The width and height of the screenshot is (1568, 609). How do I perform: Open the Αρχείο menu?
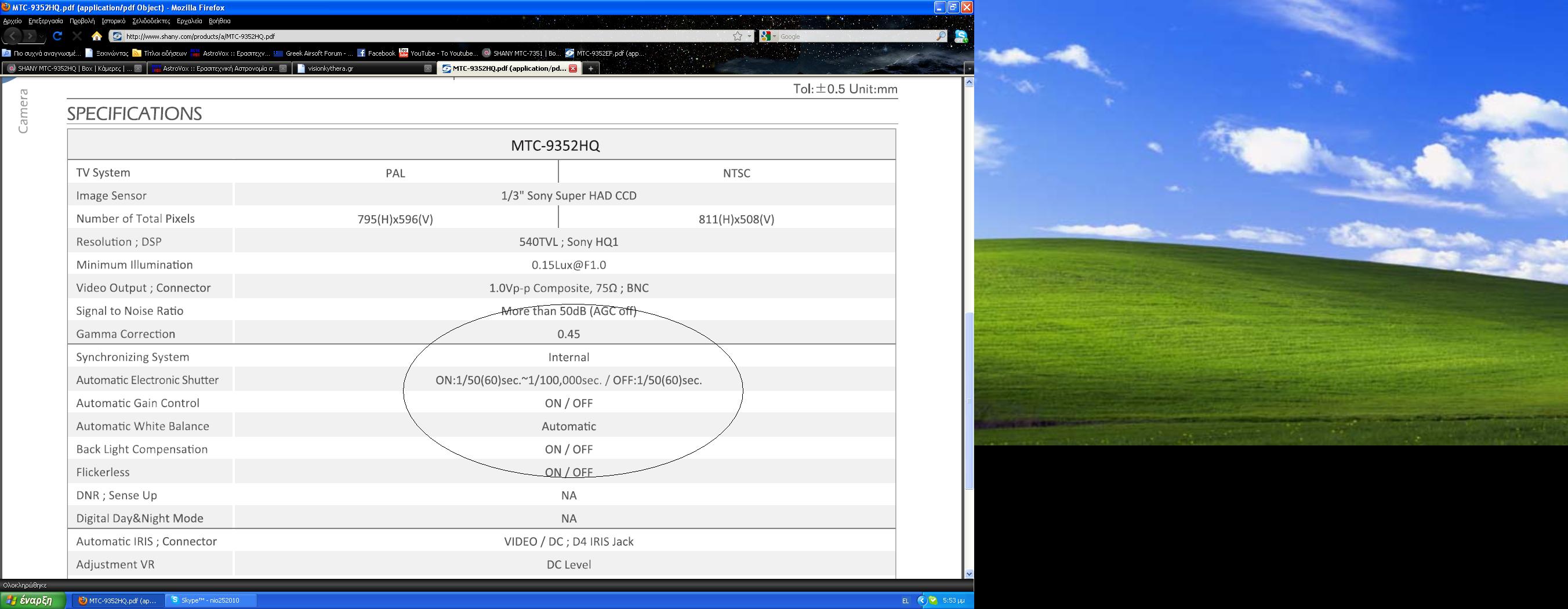12,21
